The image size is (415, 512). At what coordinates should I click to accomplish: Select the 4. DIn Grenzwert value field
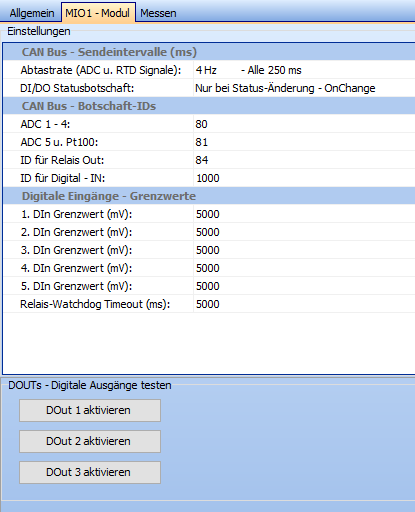[x=304, y=268]
